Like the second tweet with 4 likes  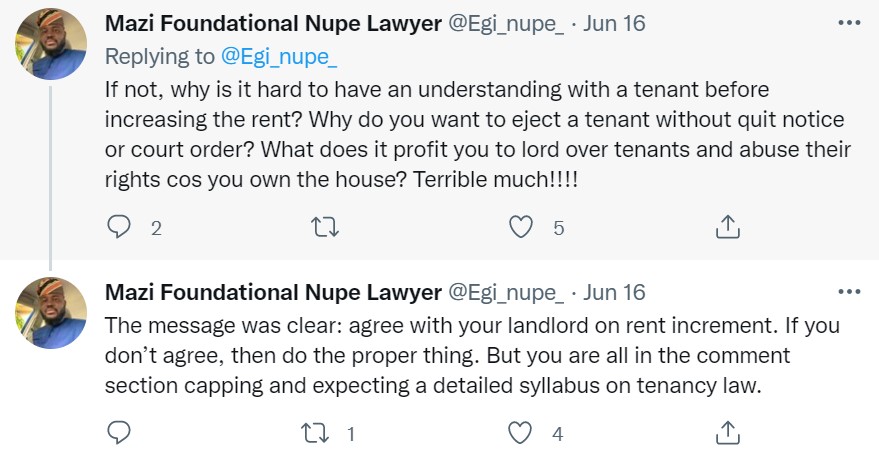[521, 433]
